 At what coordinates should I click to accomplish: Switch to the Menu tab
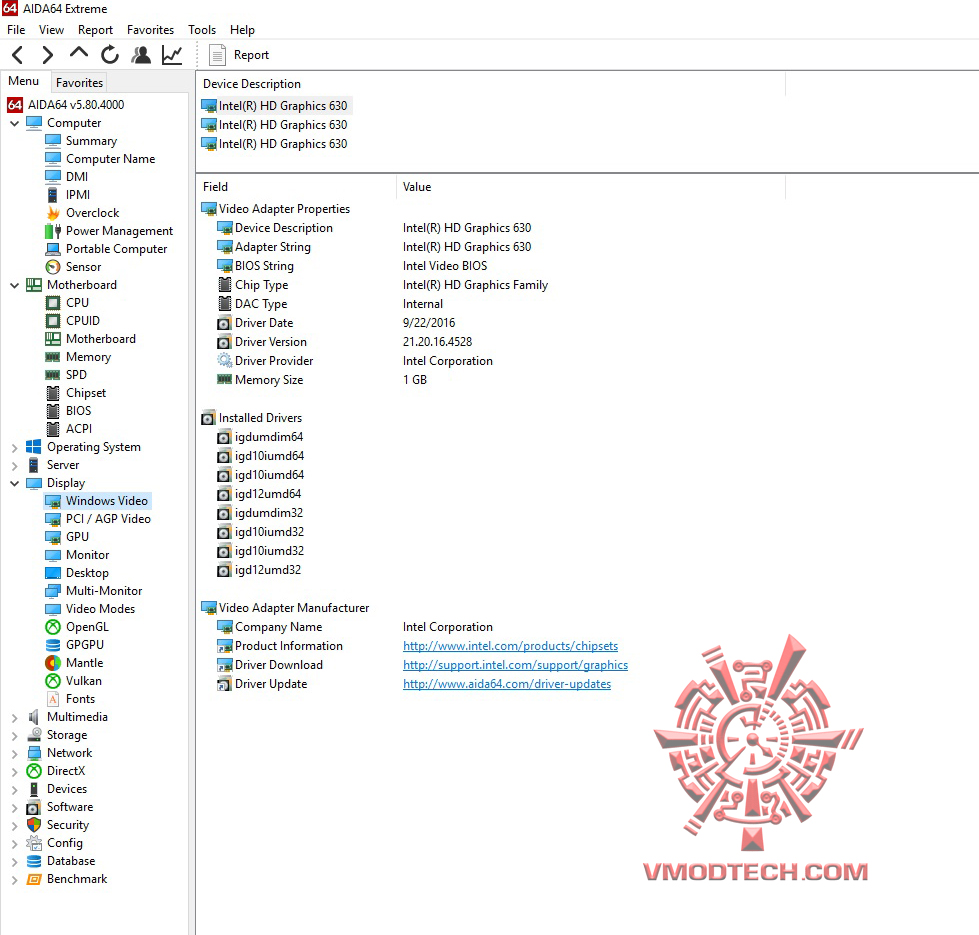24,81
